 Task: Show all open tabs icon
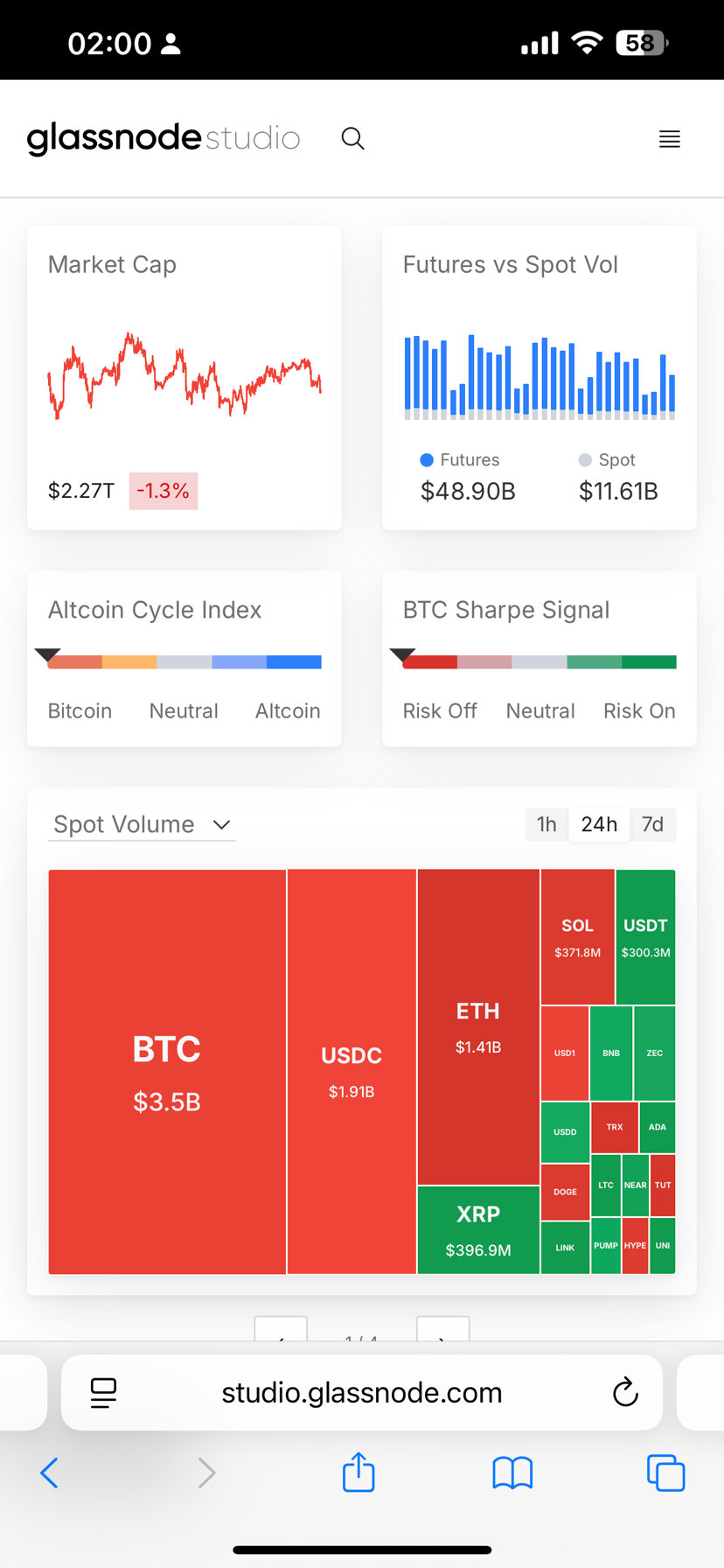click(665, 1473)
